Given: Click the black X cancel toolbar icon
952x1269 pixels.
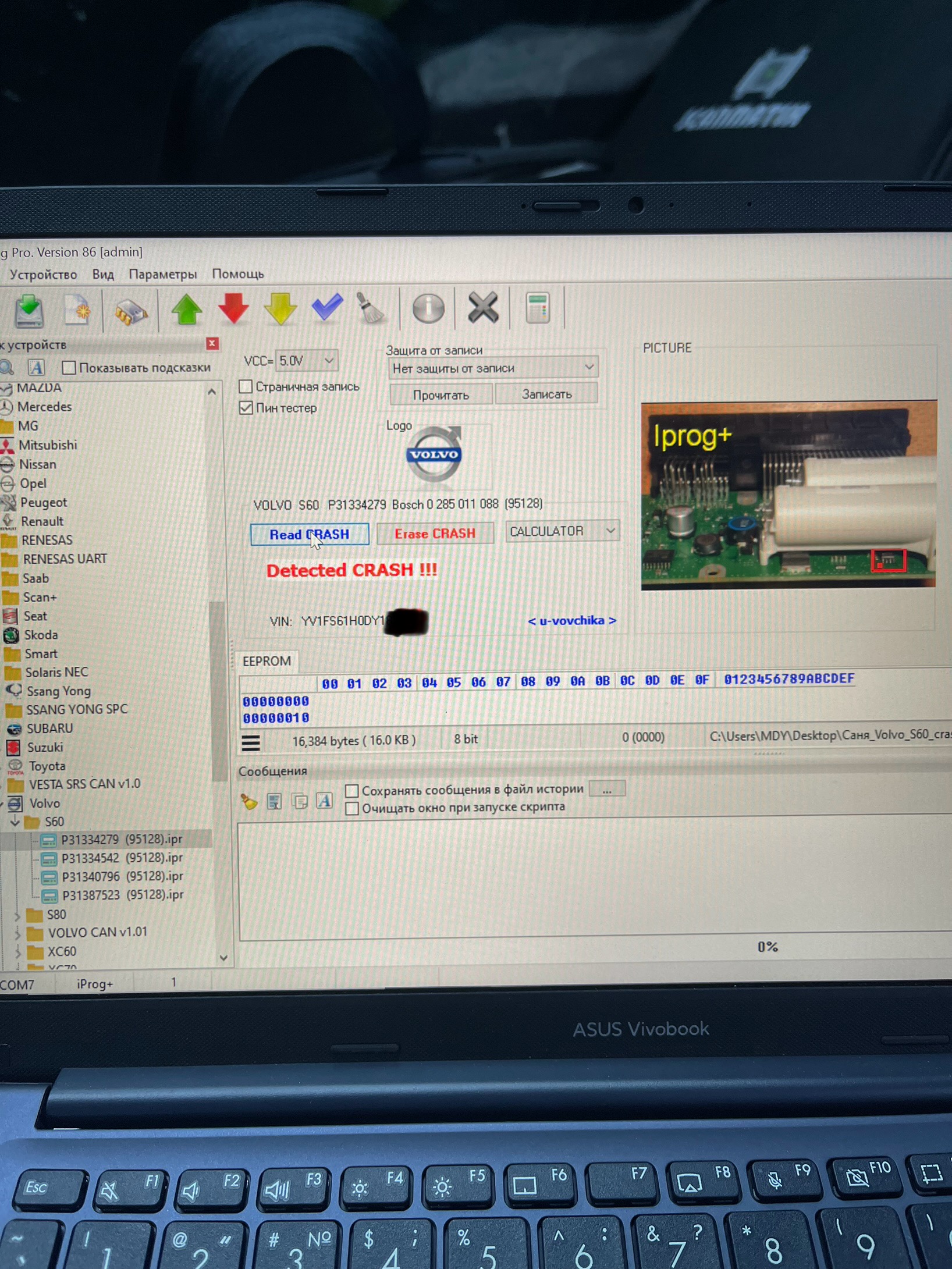Looking at the screenshot, I should coord(483,307).
